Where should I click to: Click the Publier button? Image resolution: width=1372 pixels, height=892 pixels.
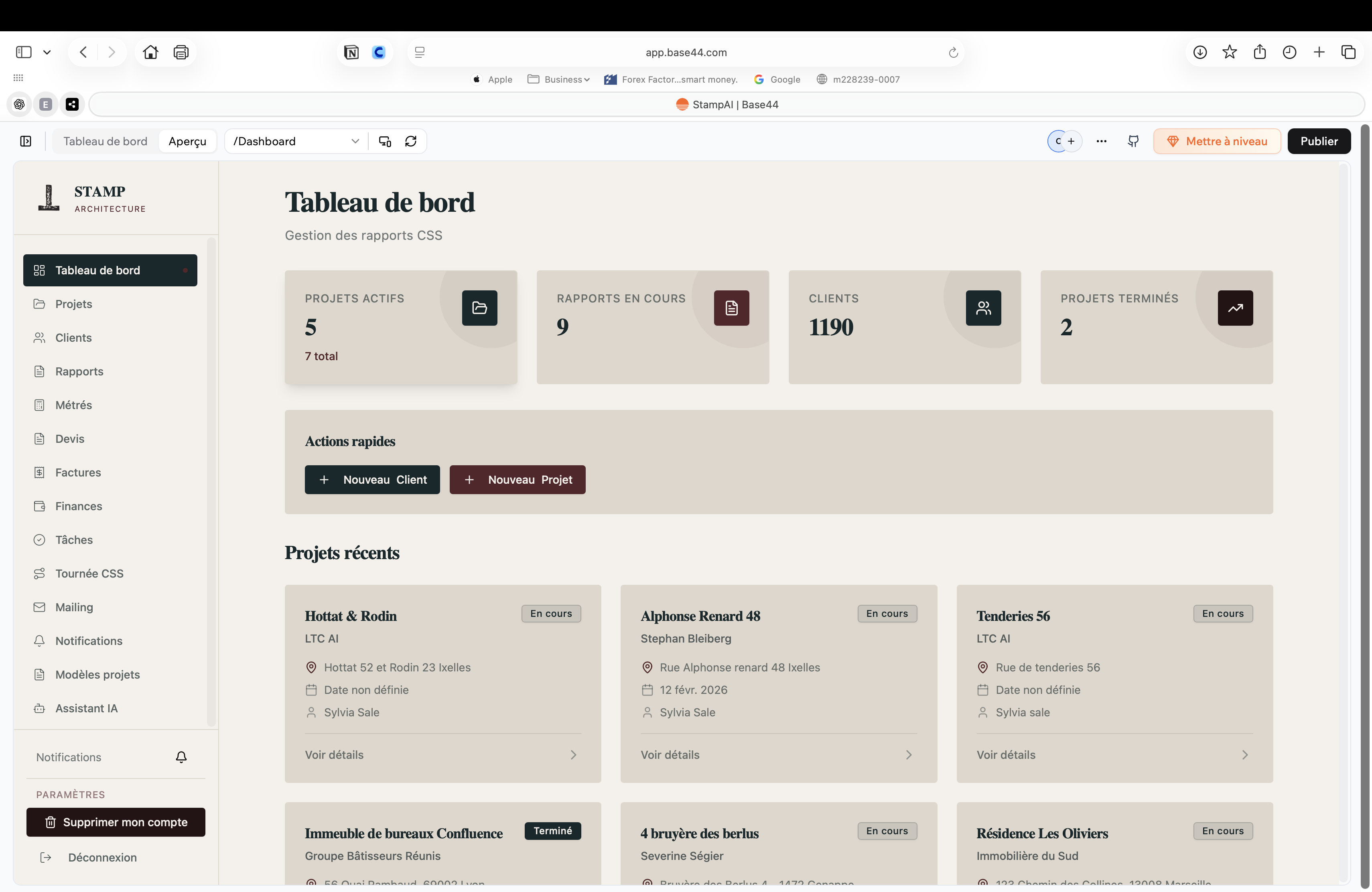click(x=1319, y=141)
